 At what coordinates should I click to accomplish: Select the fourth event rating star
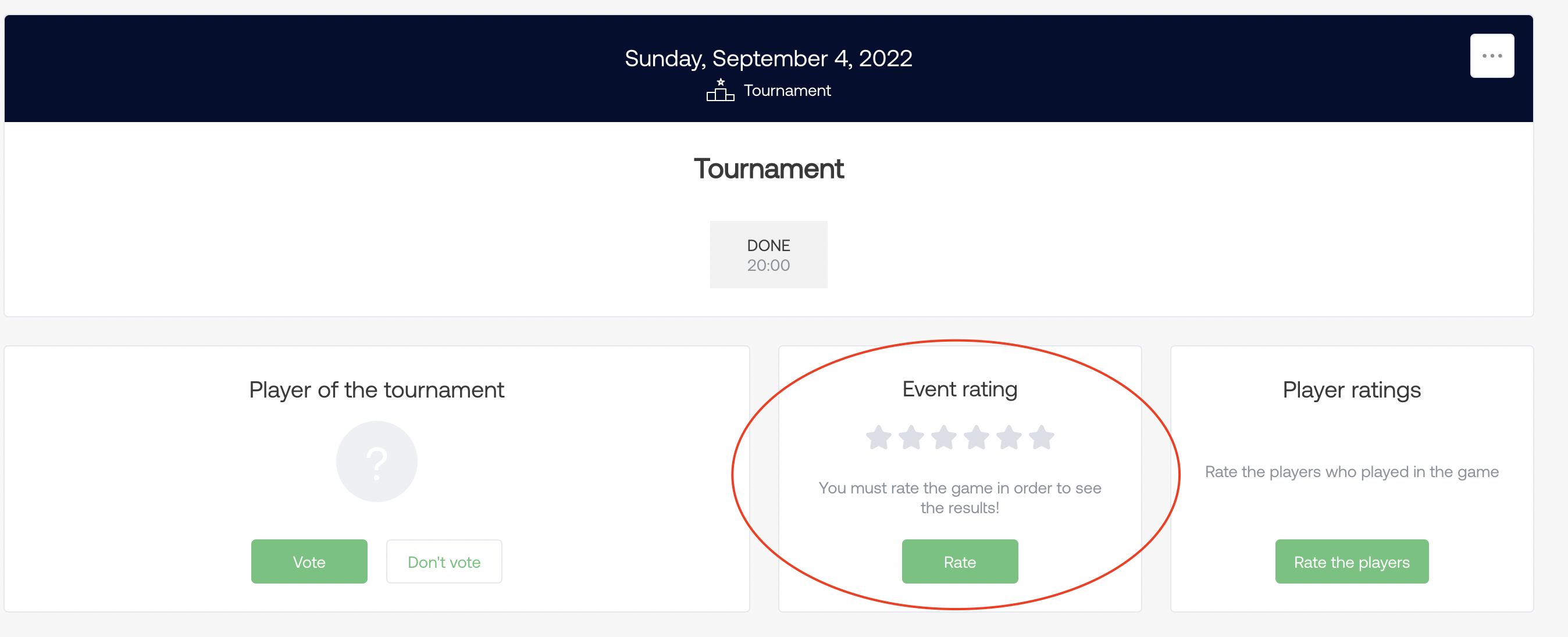977,438
